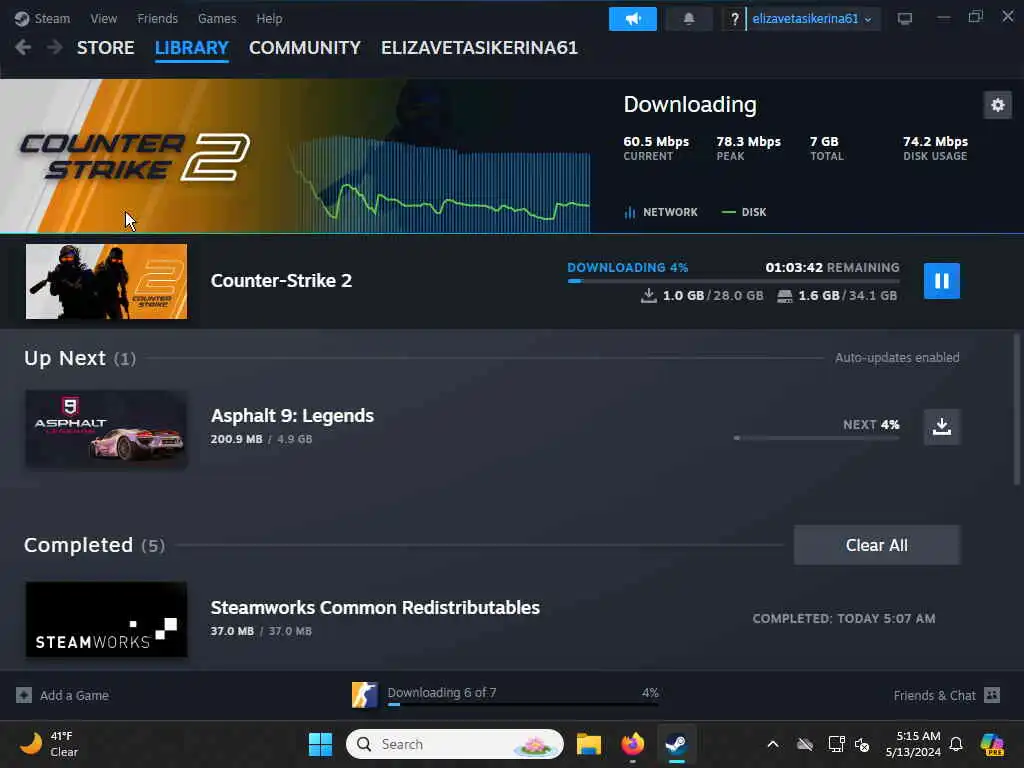Open the Games menu

tap(217, 18)
